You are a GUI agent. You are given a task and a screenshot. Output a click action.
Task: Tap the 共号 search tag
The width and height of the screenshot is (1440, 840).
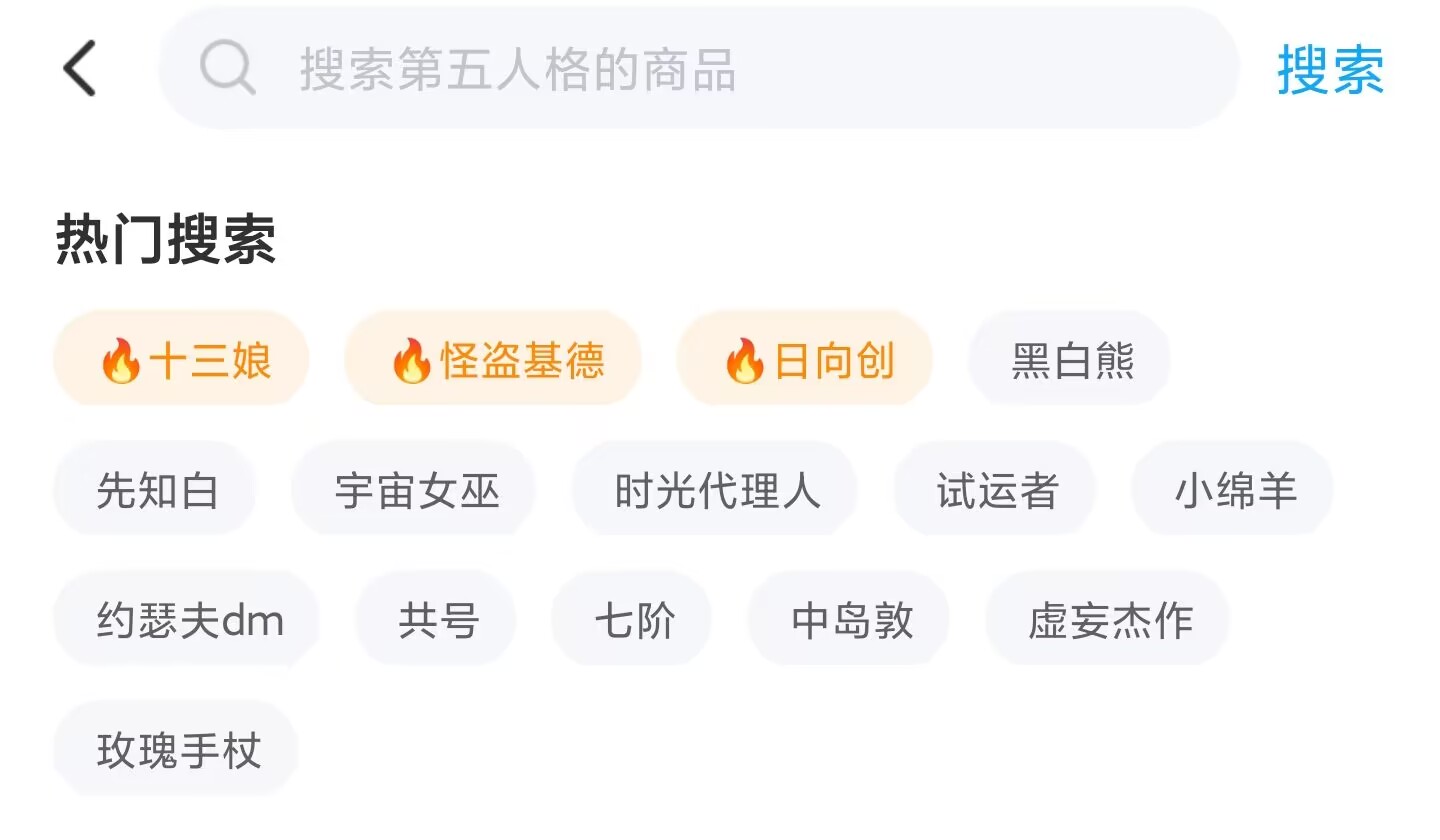pos(437,620)
